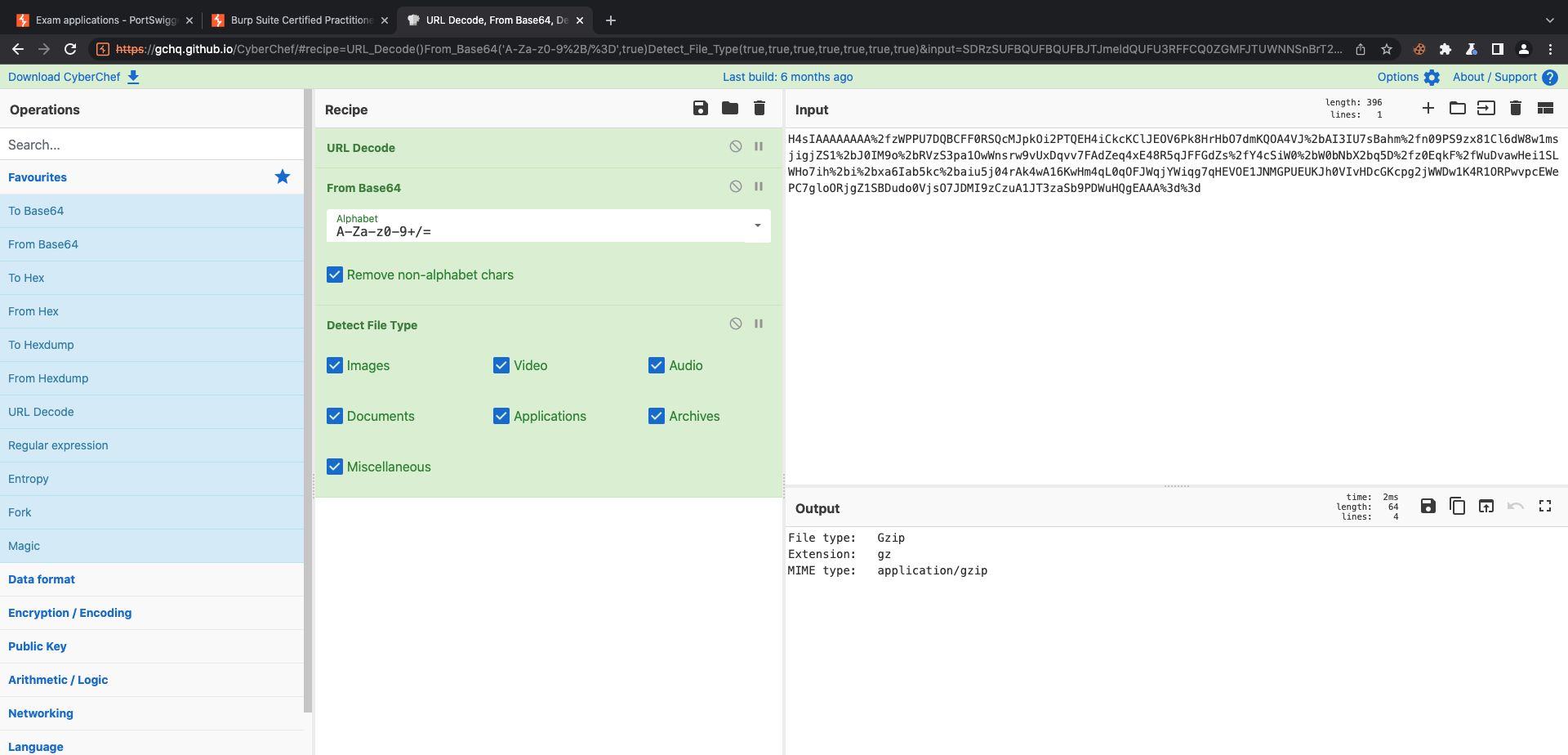This screenshot has height=755, width=1568.
Task: Toggle the Applications checkbox
Action: tap(501, 416)
